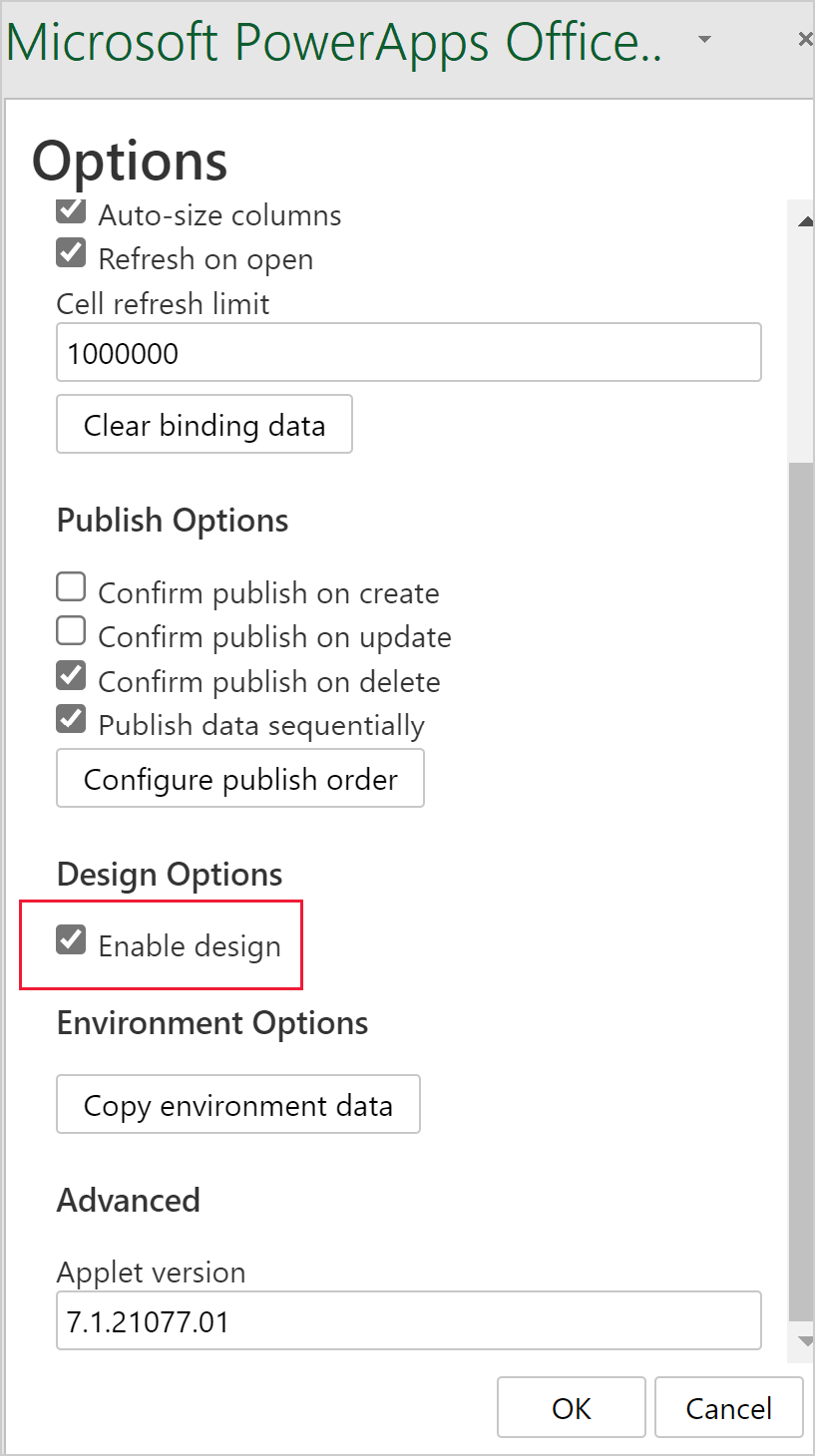The image size is (815, 1456).
Task: Uncheck the Publish data sequentially option
Action: pos(70,719)
